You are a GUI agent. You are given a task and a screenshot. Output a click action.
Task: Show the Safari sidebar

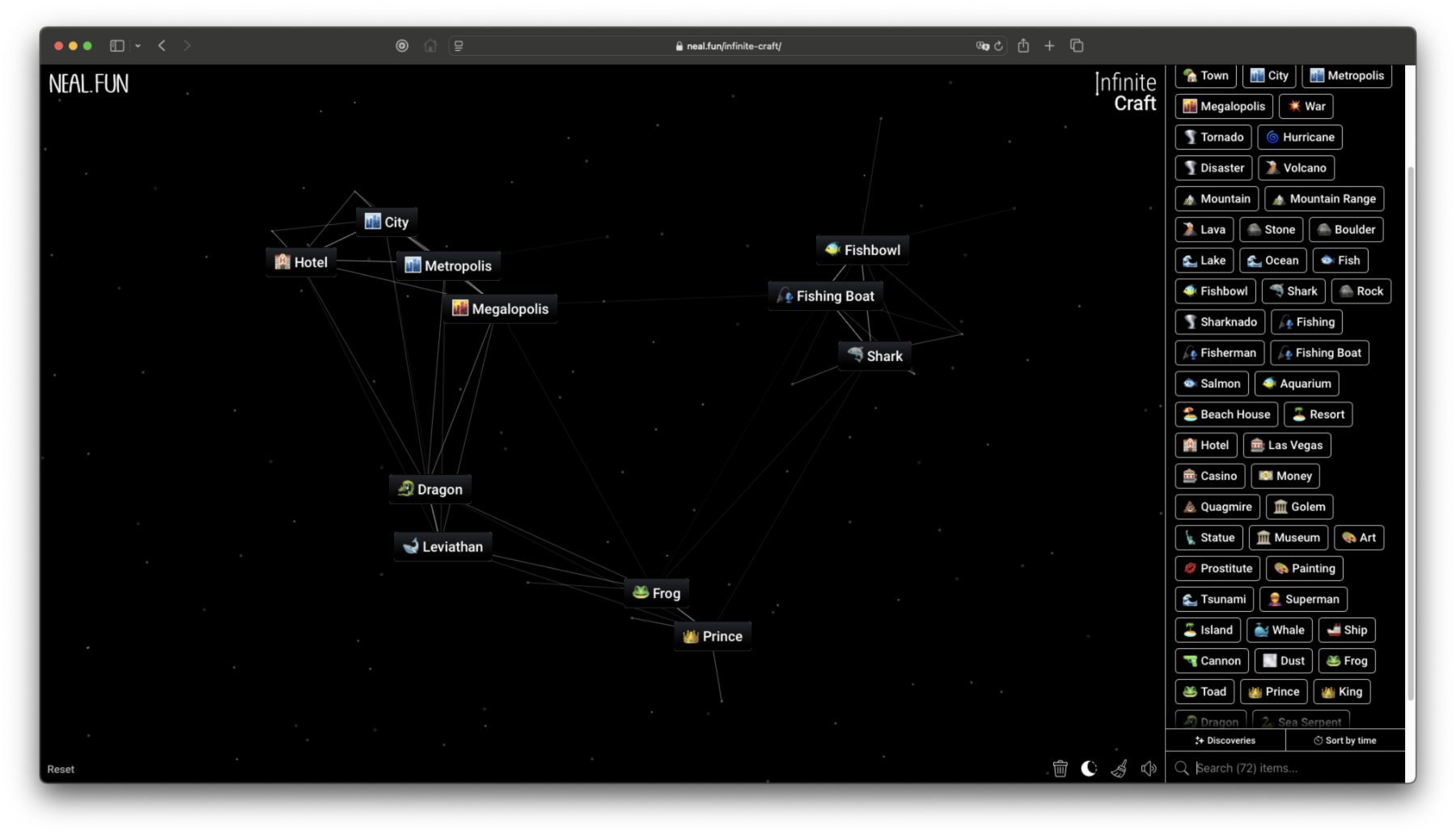pyautogui.click(x=117, y=46)
